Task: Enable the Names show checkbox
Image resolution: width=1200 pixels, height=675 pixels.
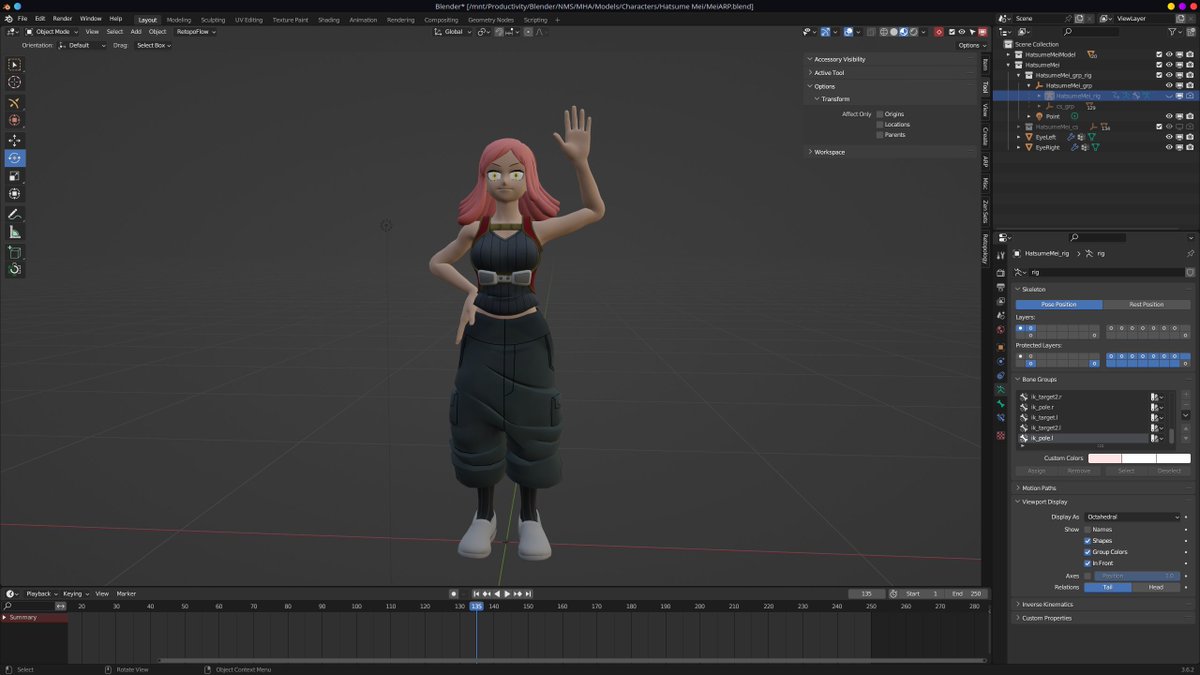Action: pos(1088,530)
